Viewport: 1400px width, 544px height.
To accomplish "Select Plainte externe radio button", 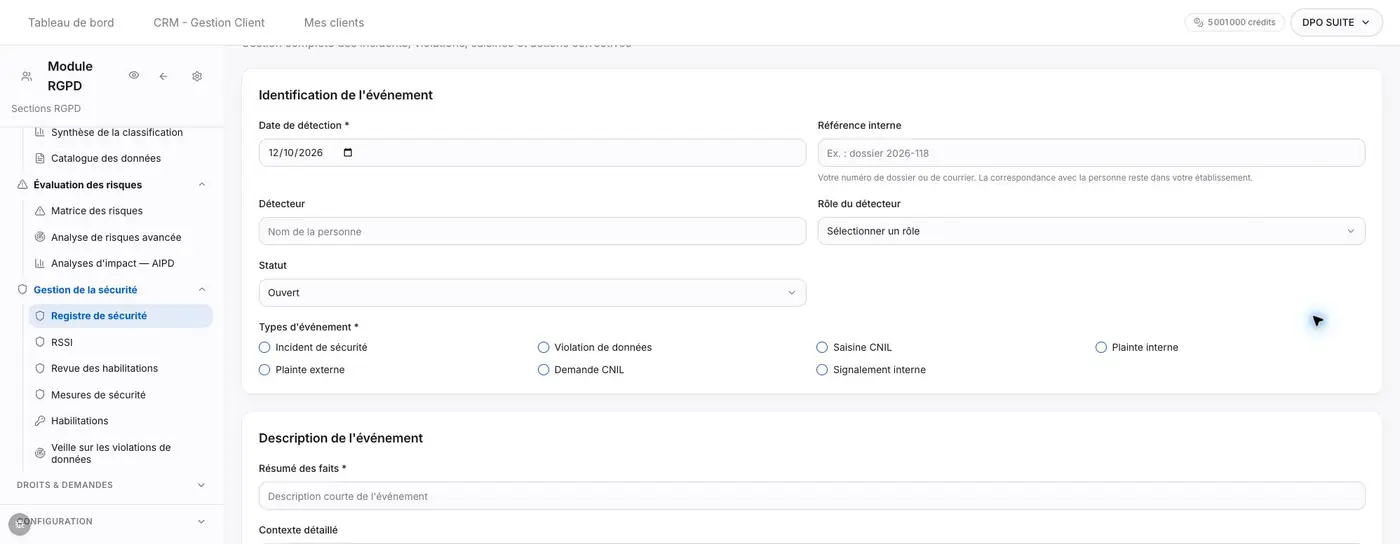I will 264,370.
